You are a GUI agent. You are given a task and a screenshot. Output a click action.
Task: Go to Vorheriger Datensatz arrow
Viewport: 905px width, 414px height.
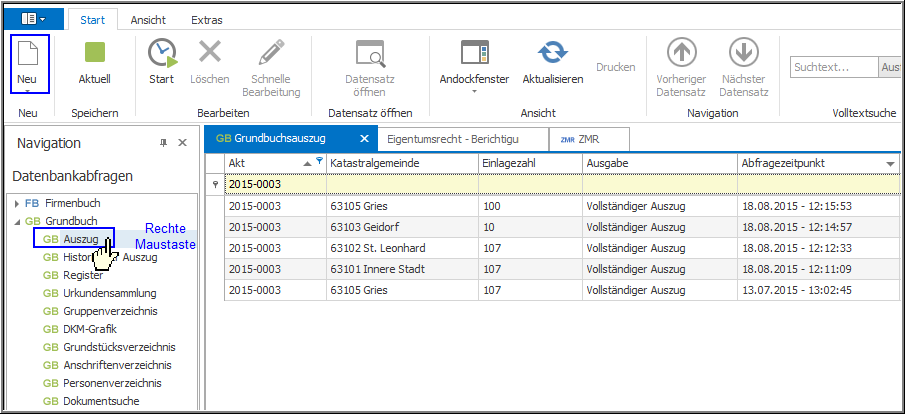tap(681, 53)
